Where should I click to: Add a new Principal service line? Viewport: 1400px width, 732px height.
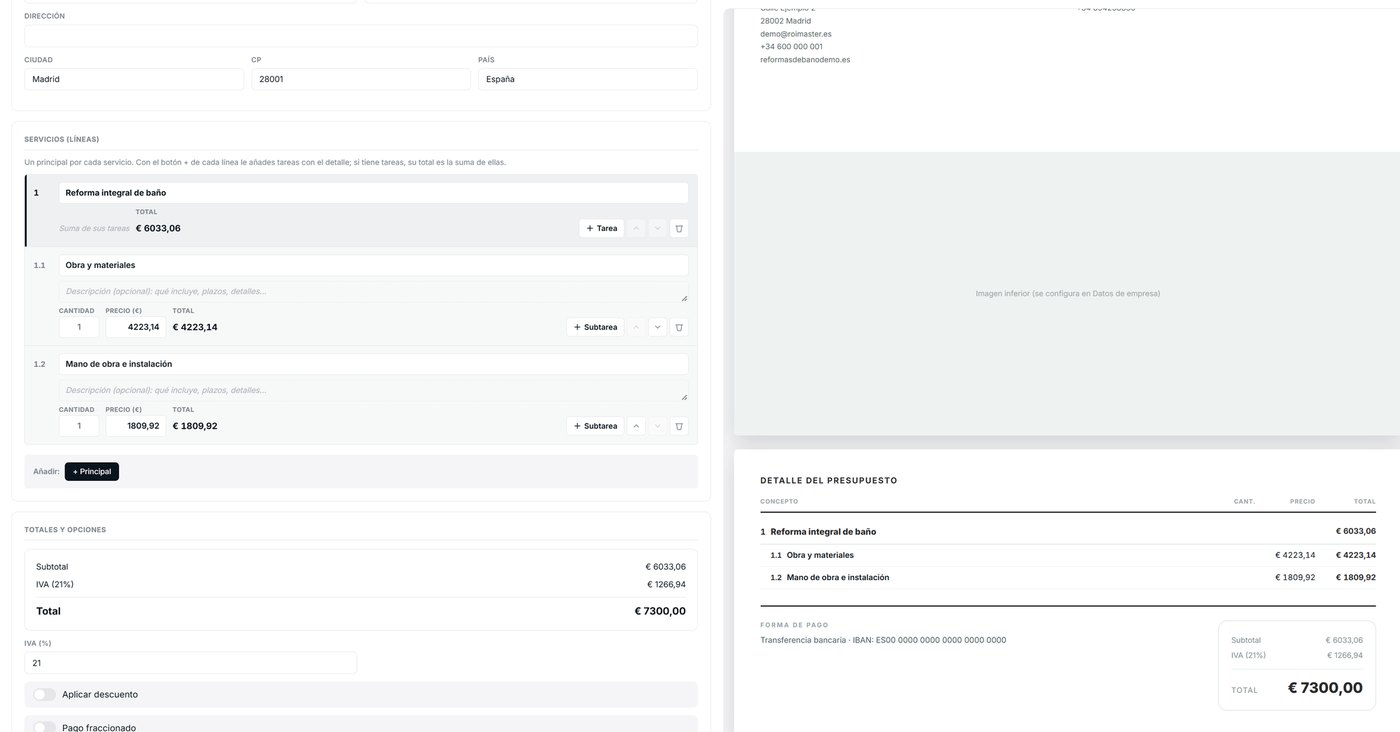pos(92,471)
